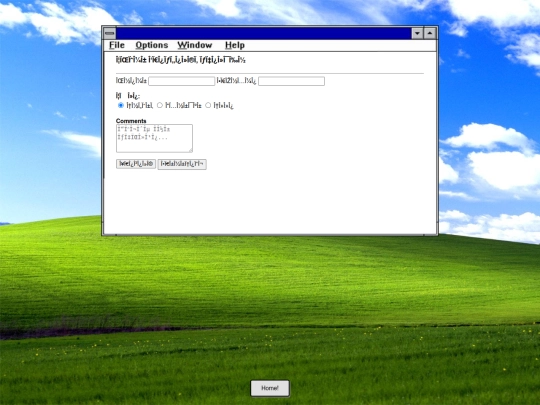The height and width of the screenshot is (405, 540).
Task: Maximize window with the up-arrow title button
Action: pyautogui.click(x=430, y=33)
